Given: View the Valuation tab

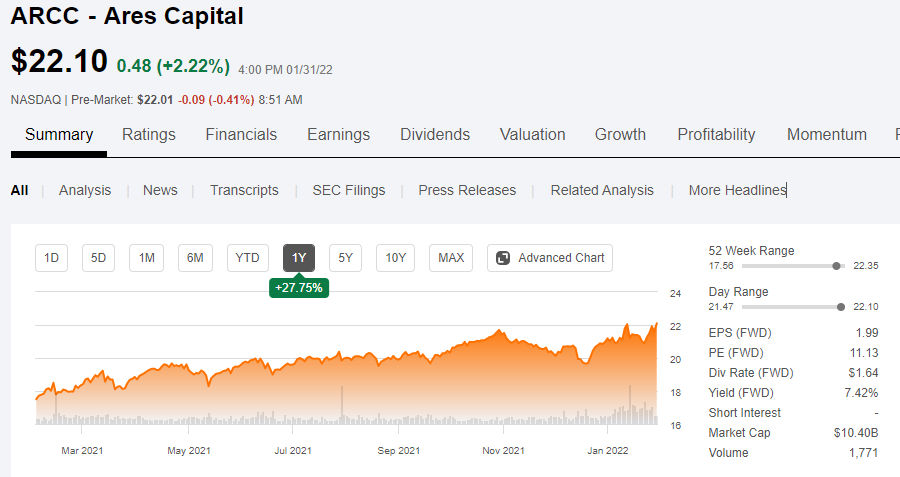Looking at the screenshot, I should click(x=533, y=134).
